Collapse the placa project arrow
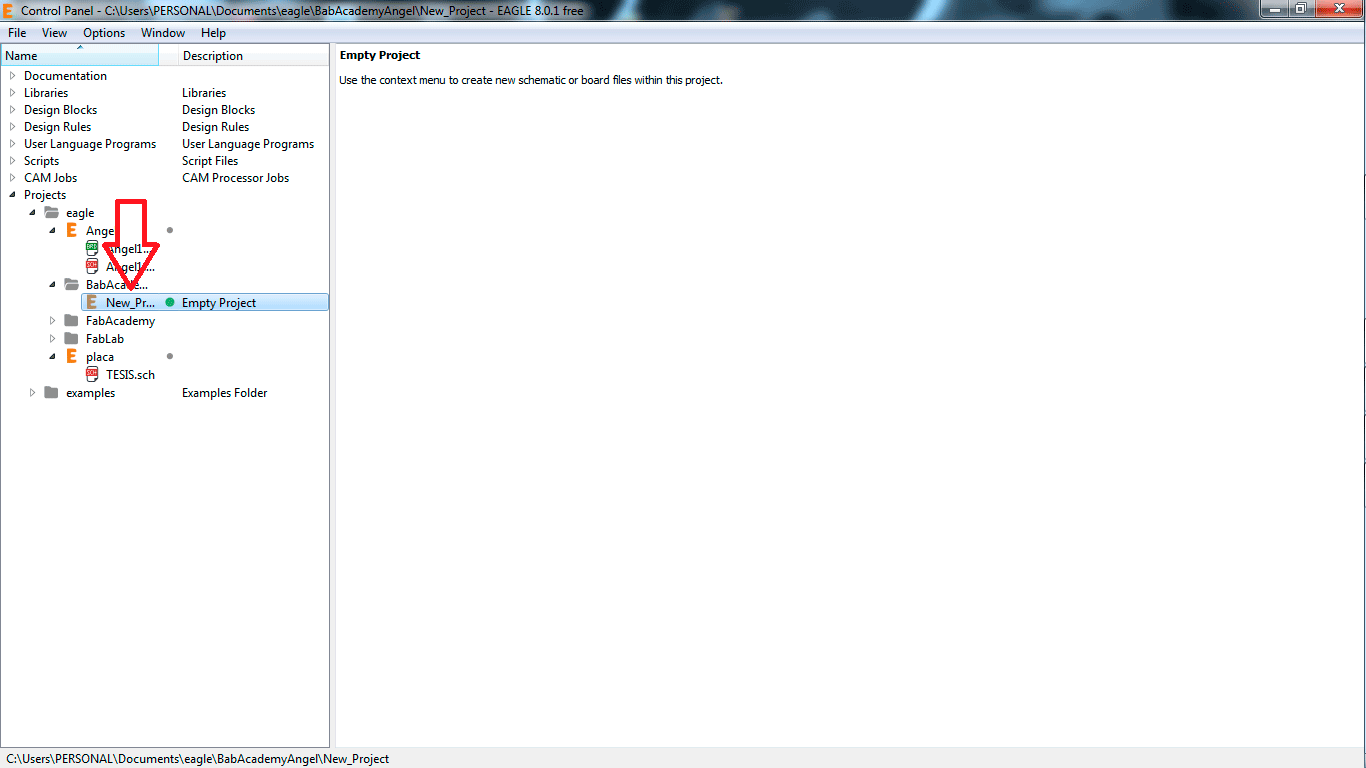 click(x=52, y=357)
